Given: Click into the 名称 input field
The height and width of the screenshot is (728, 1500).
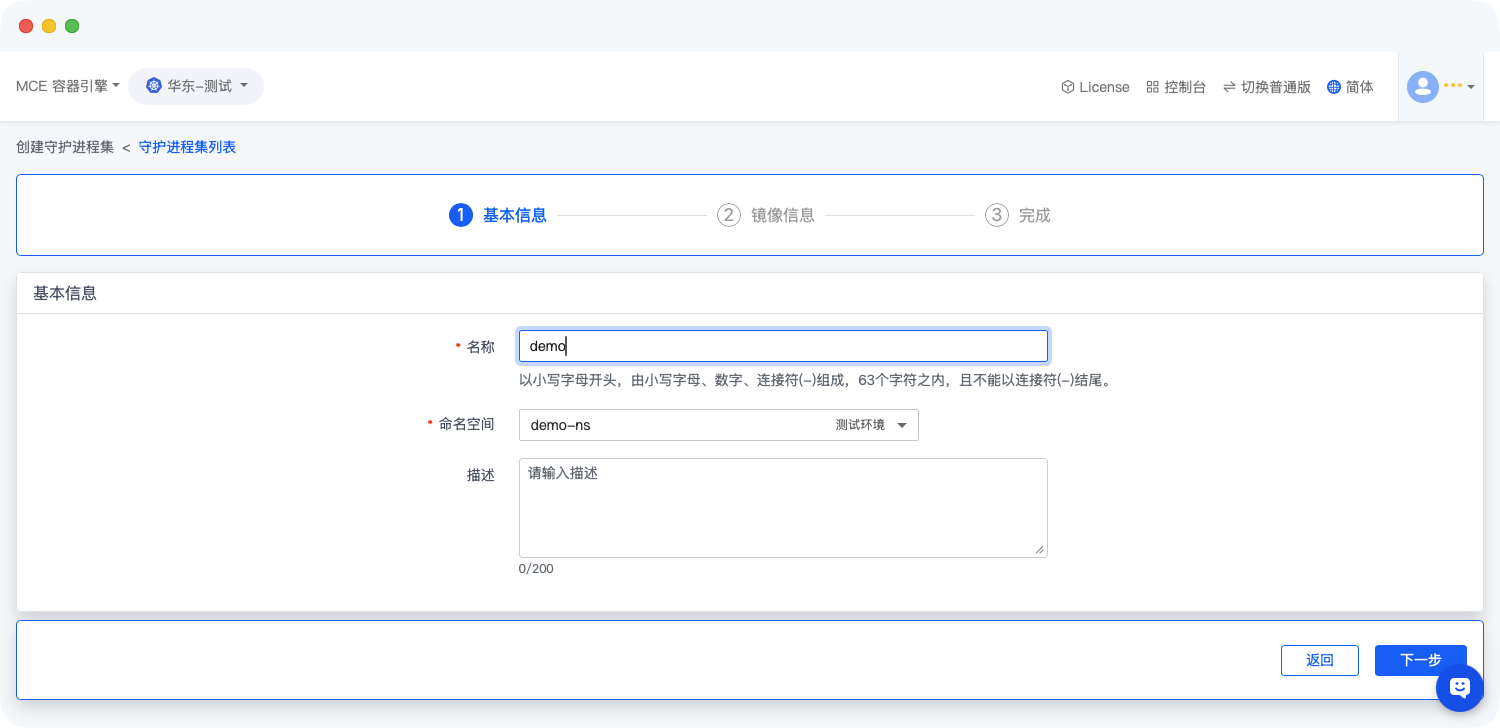Looking at the screenshot, I should point(782,346).
